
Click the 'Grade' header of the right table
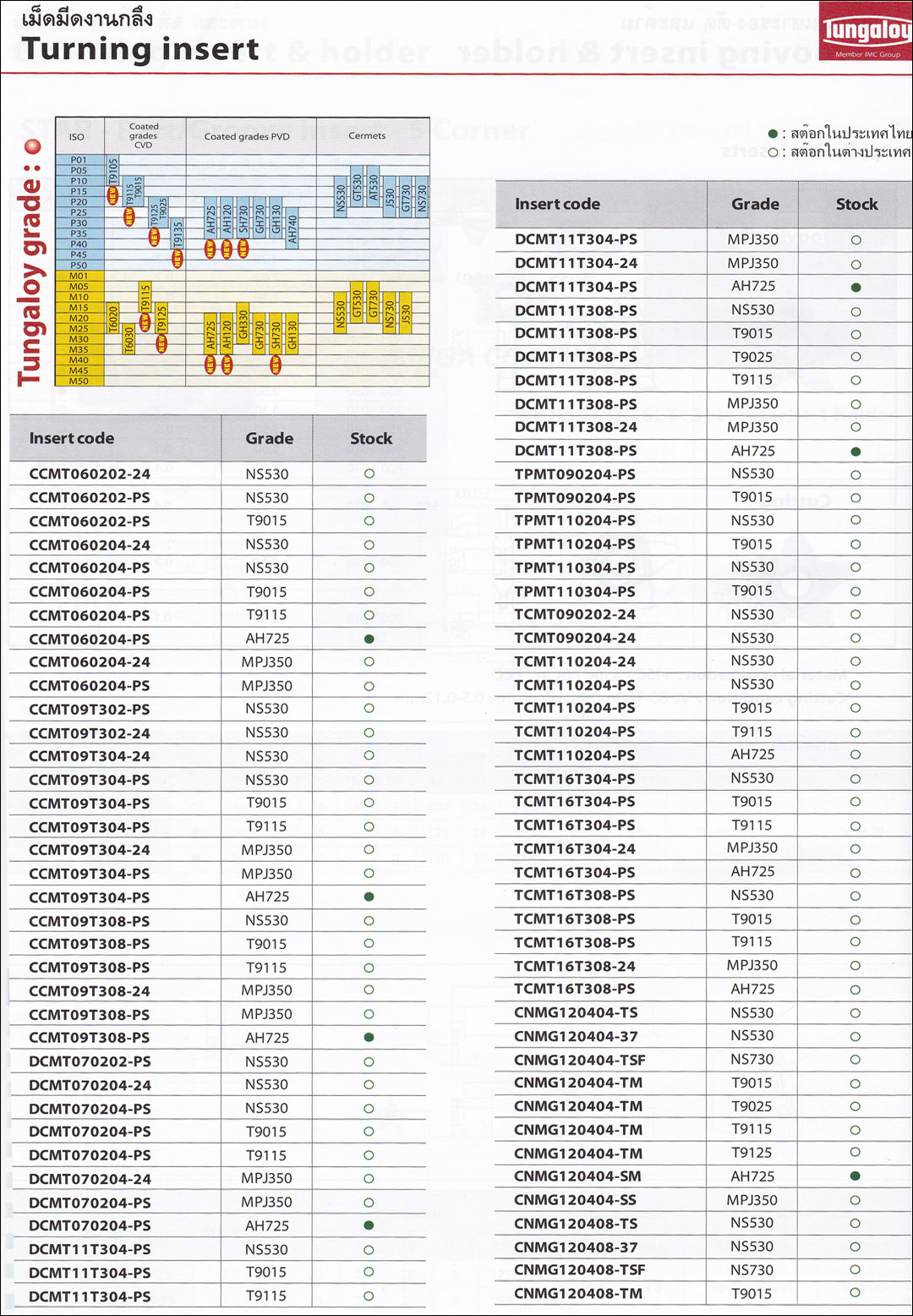point(756,204)
